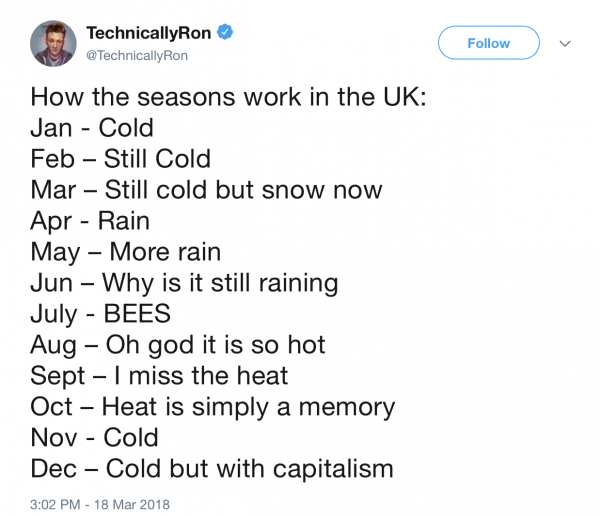600x516 pixels.
Task: Click "Mar – Still cold but snow now" text
Action: tap(206, 190)
